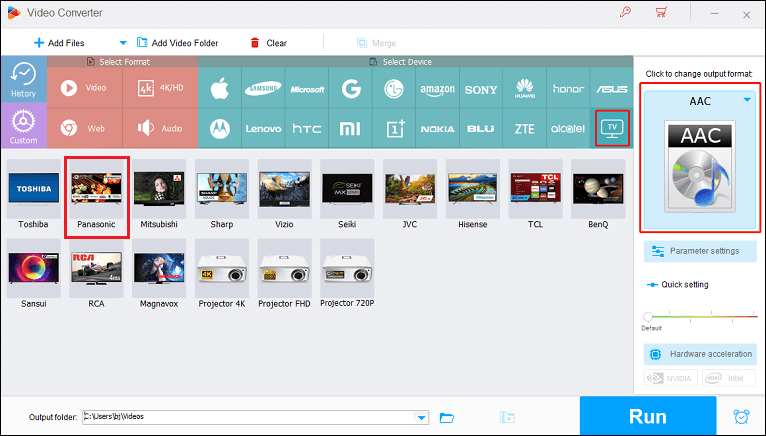Select the Apple device brand icon
This screenshot has width=766, height=436.
click(220, 88)
